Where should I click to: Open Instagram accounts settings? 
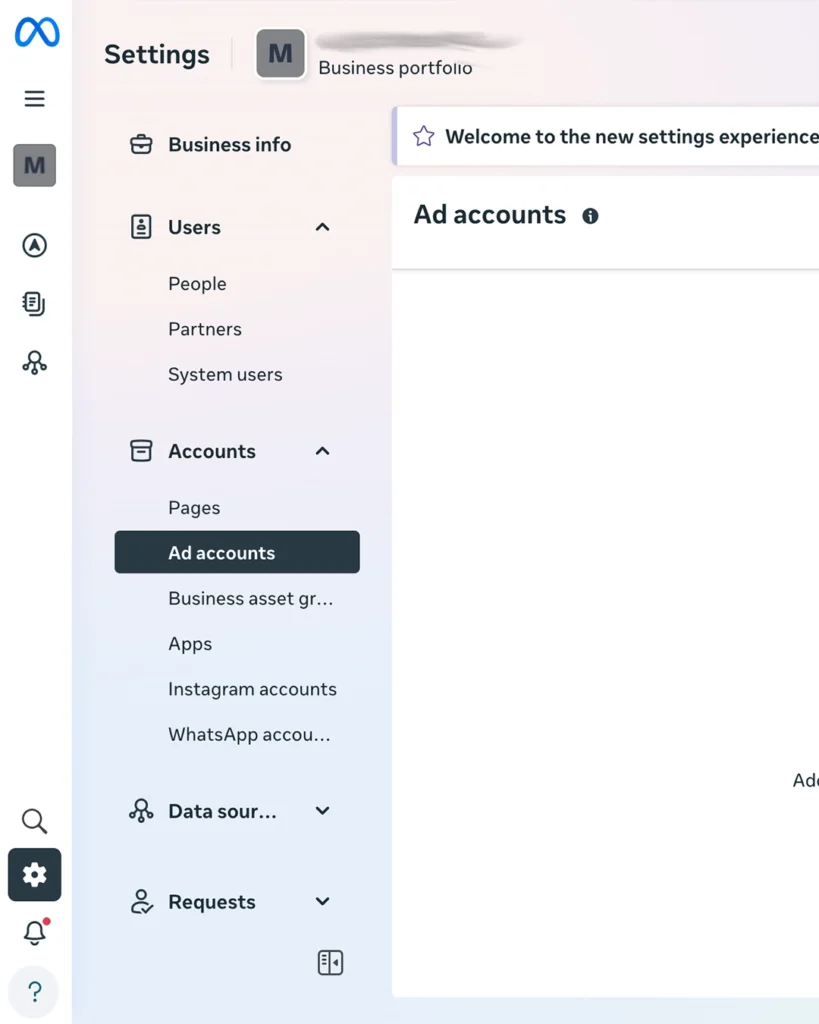coord(252,689)
